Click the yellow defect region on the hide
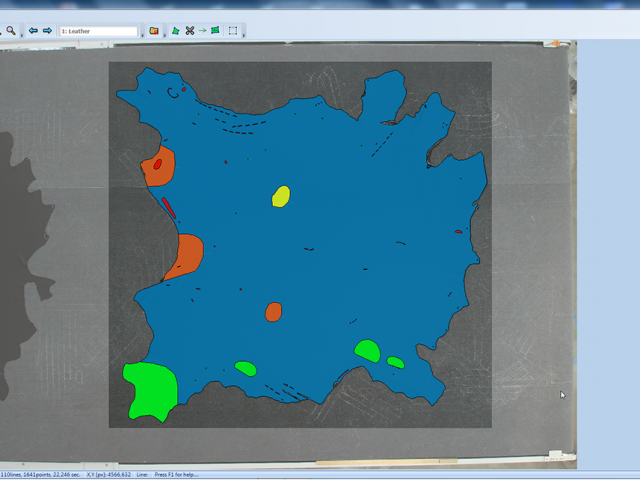Image resolution: width=640 pixels, height=480 pixels. click(x=281, y=196)
